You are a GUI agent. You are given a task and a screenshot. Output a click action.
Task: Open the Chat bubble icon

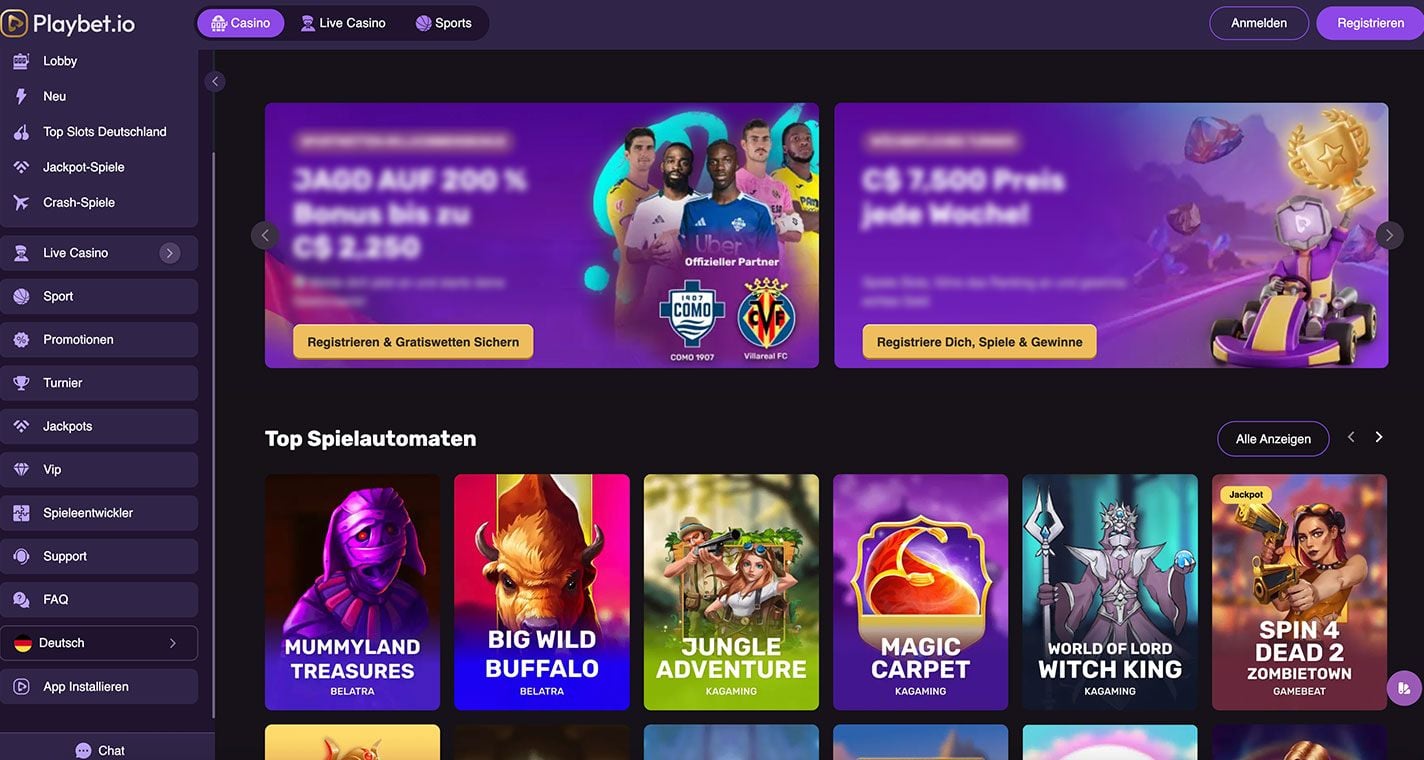[83, 750]
